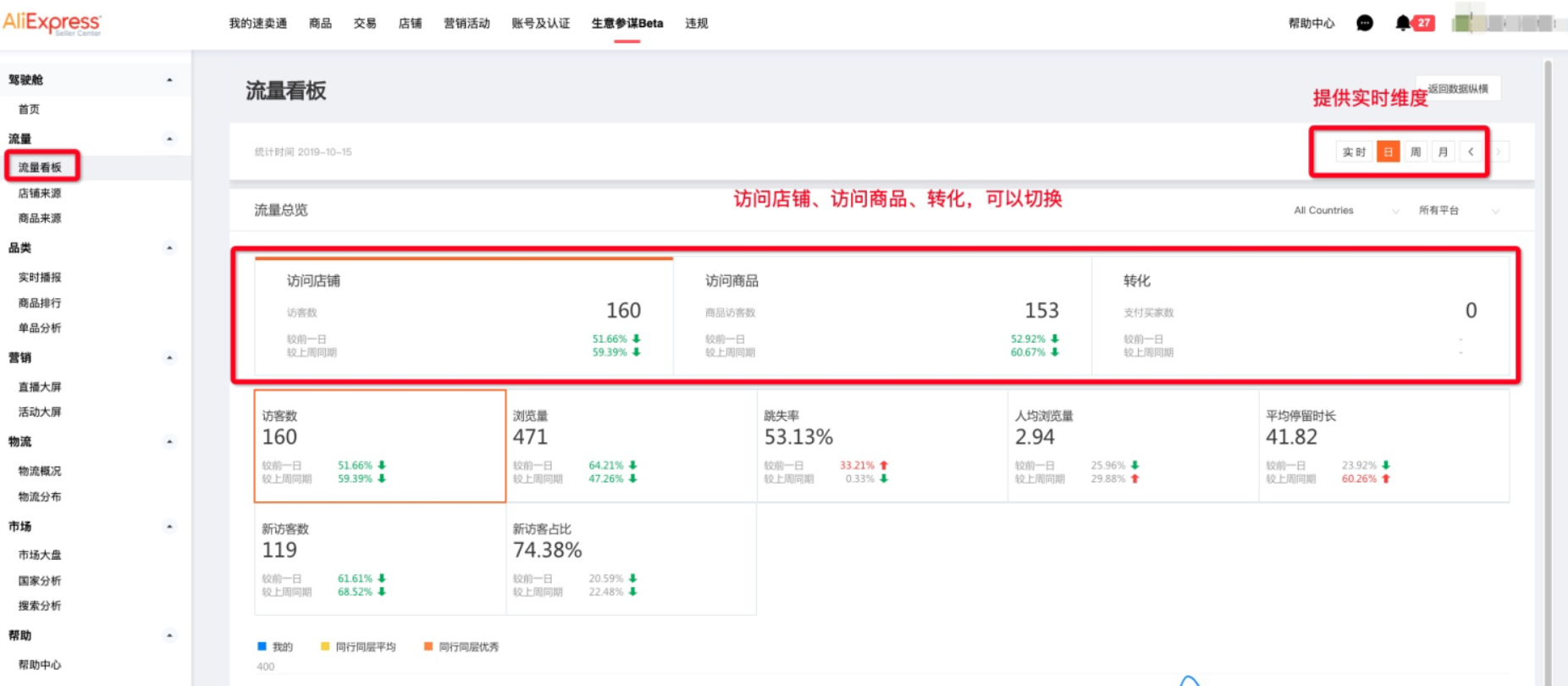1568x686 pixels.
Task: Open the 所有平台 platform dropdown
Action: pyautogui.click(x=1458, y=211)
